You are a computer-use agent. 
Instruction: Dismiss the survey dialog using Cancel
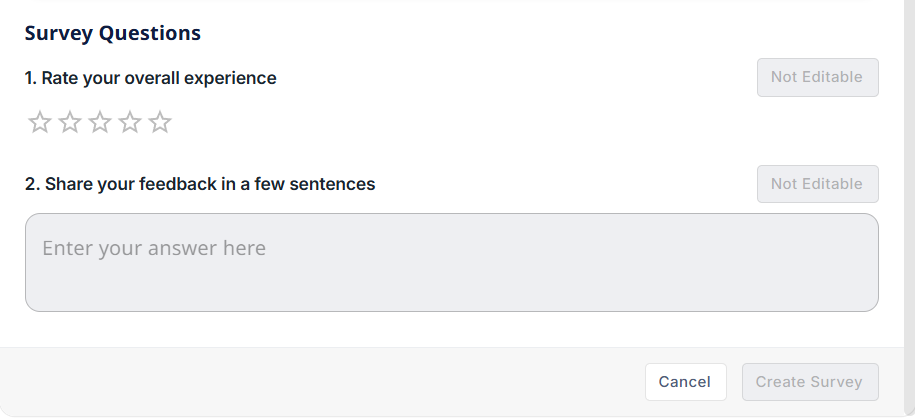(x=685, y=382)
